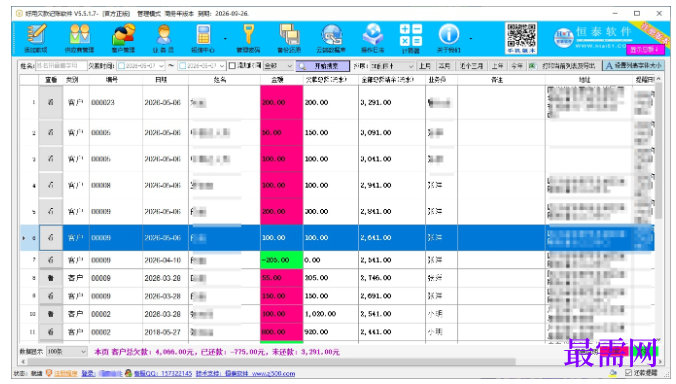Click 查看 view icon for row 1 (000023)
This screenshot has height=384, width=676.
click(x=51, y=102)
